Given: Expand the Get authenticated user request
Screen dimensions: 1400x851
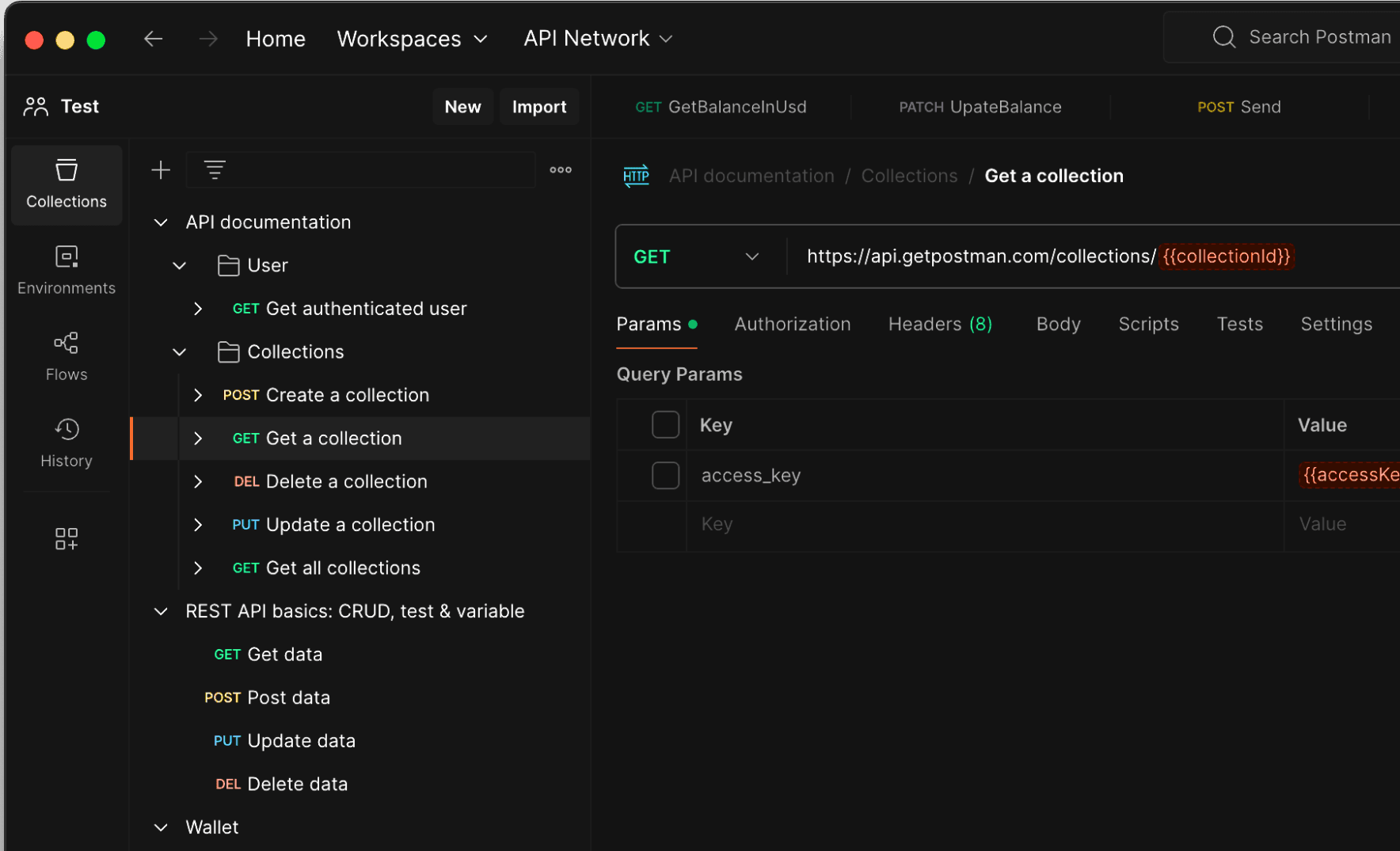Looking at the screenshot, I should tap(198, 309).
